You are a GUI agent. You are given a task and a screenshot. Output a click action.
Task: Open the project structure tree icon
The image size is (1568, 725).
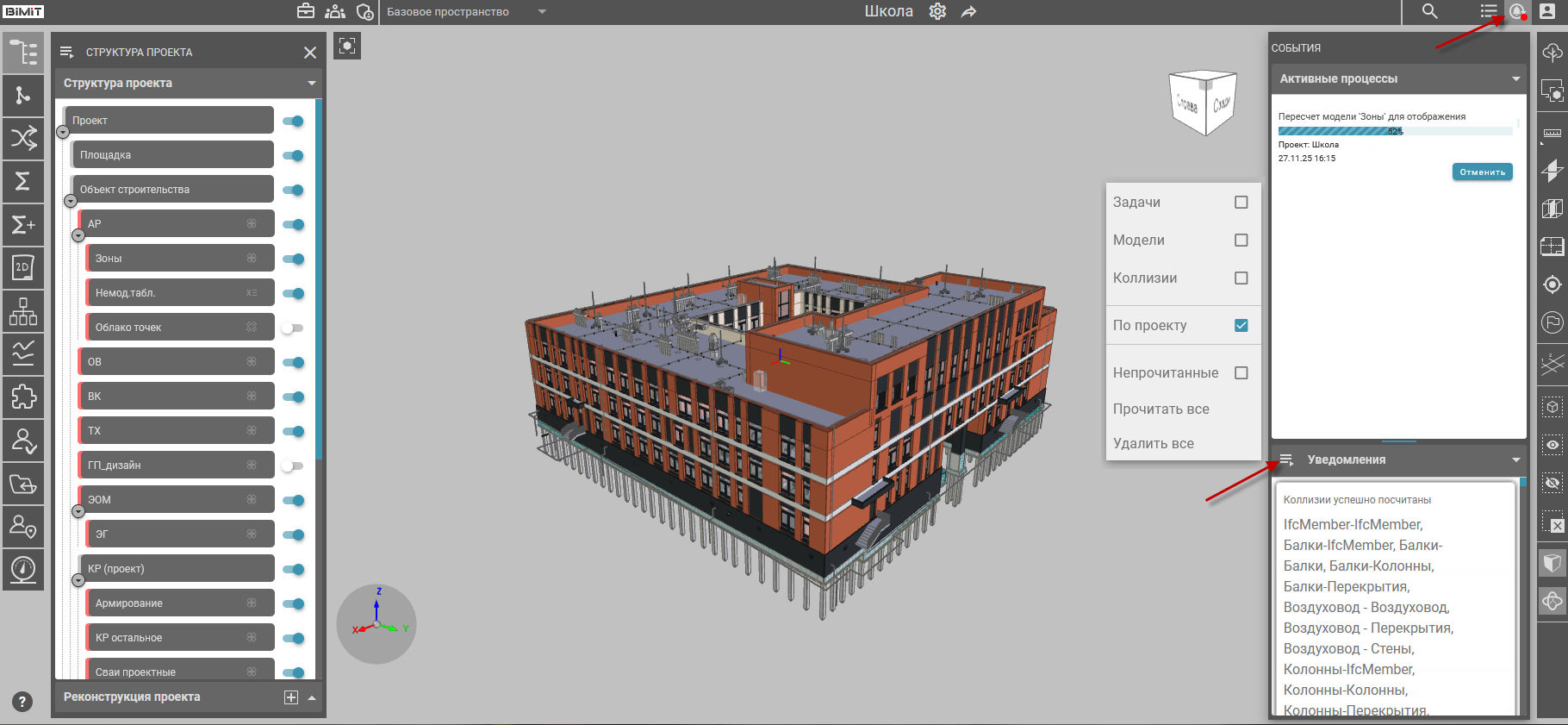(23, 53)
